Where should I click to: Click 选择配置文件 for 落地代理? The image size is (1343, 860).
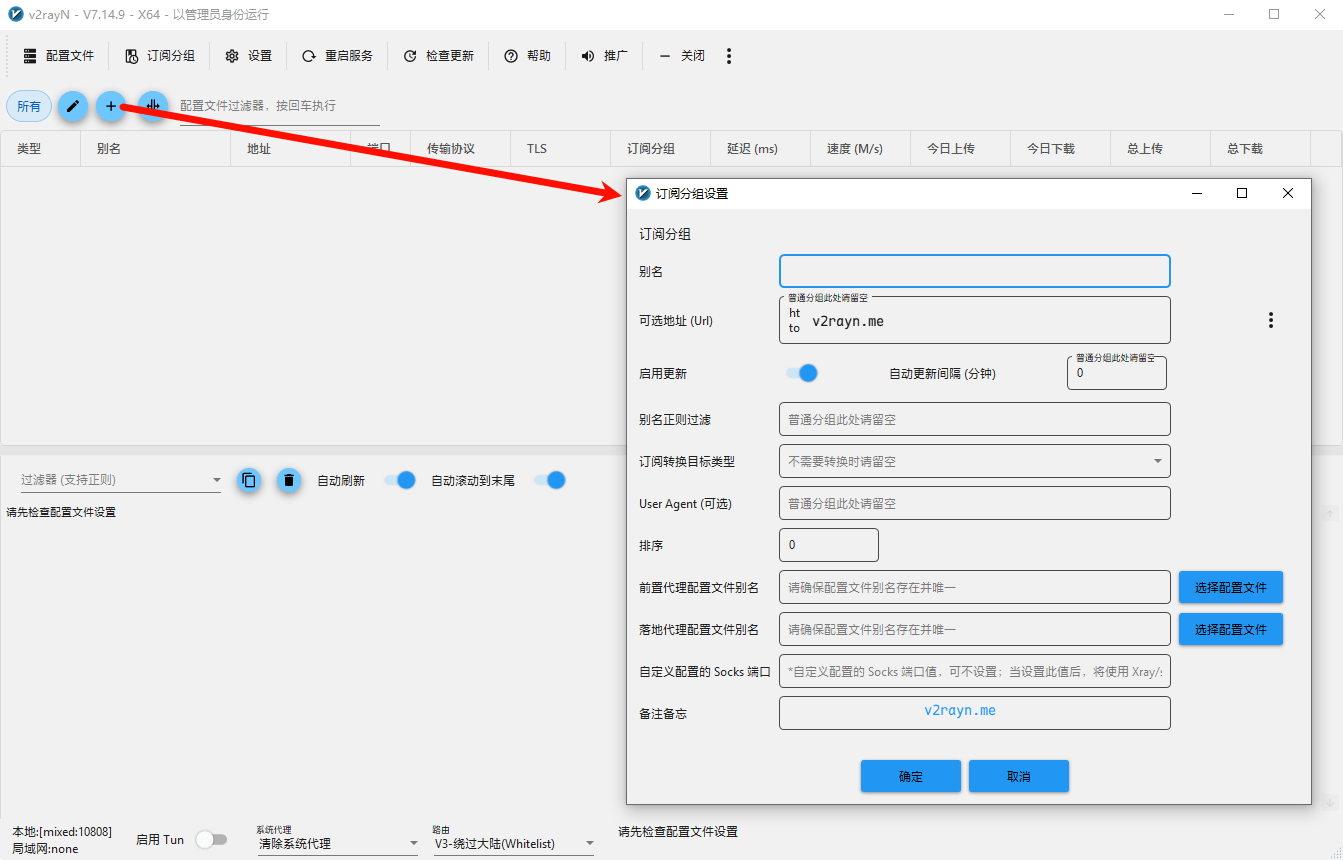1230,629
